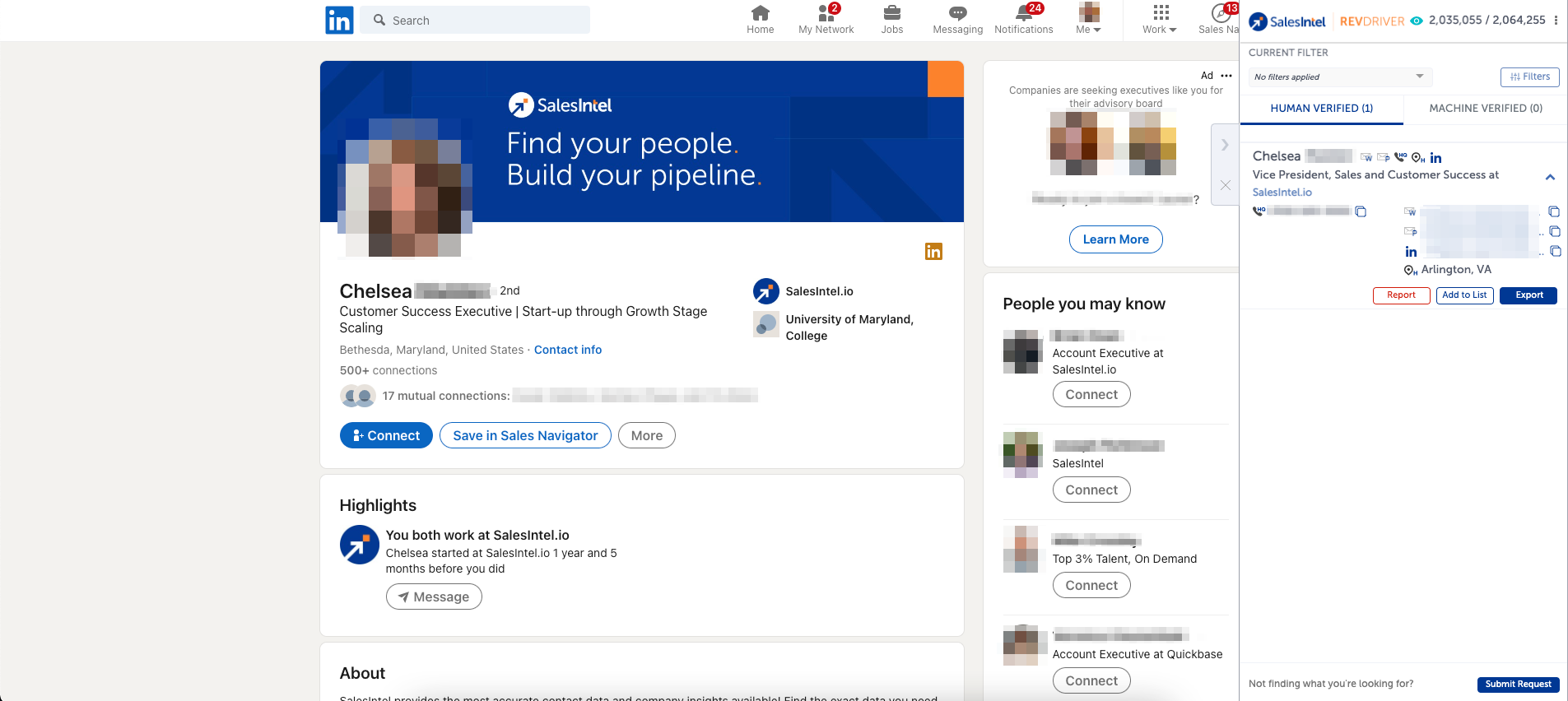Click Learn More on the ad

1115,239
